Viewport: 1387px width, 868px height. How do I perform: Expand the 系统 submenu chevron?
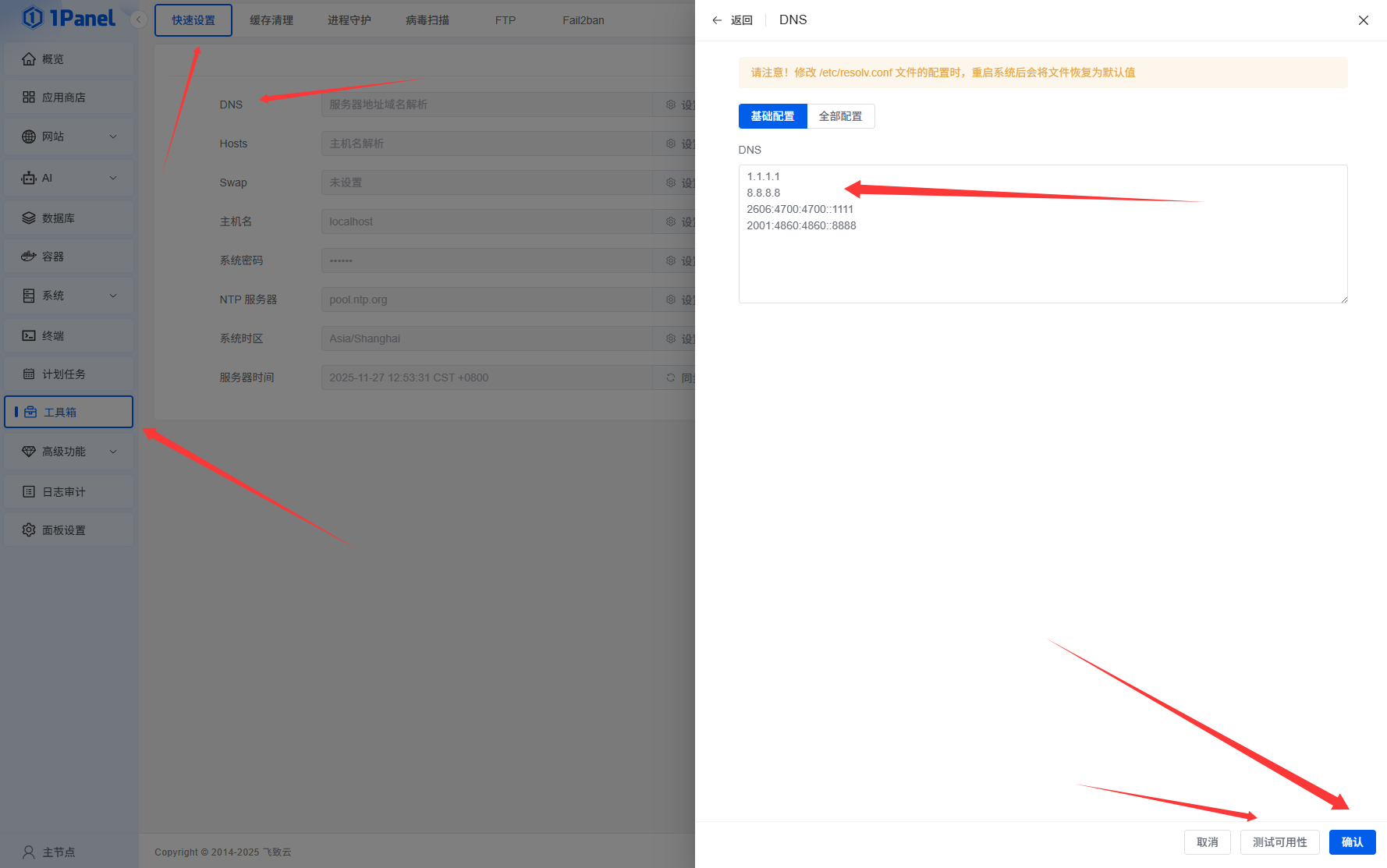click(113, 296)
